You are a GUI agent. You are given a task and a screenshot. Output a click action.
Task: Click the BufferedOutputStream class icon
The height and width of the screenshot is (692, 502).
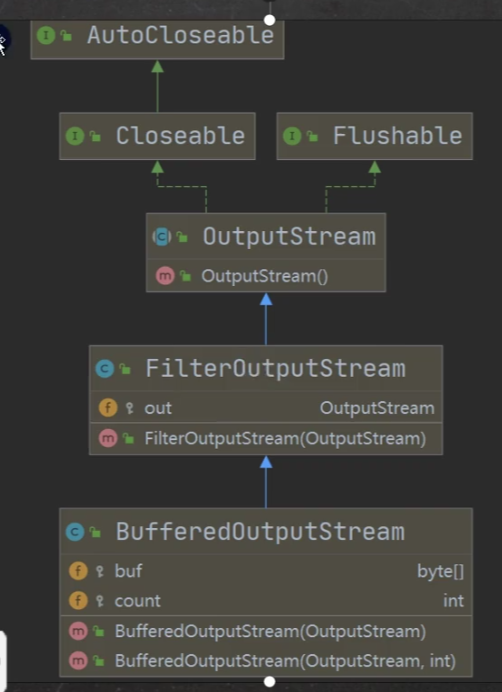pos(75,531)
